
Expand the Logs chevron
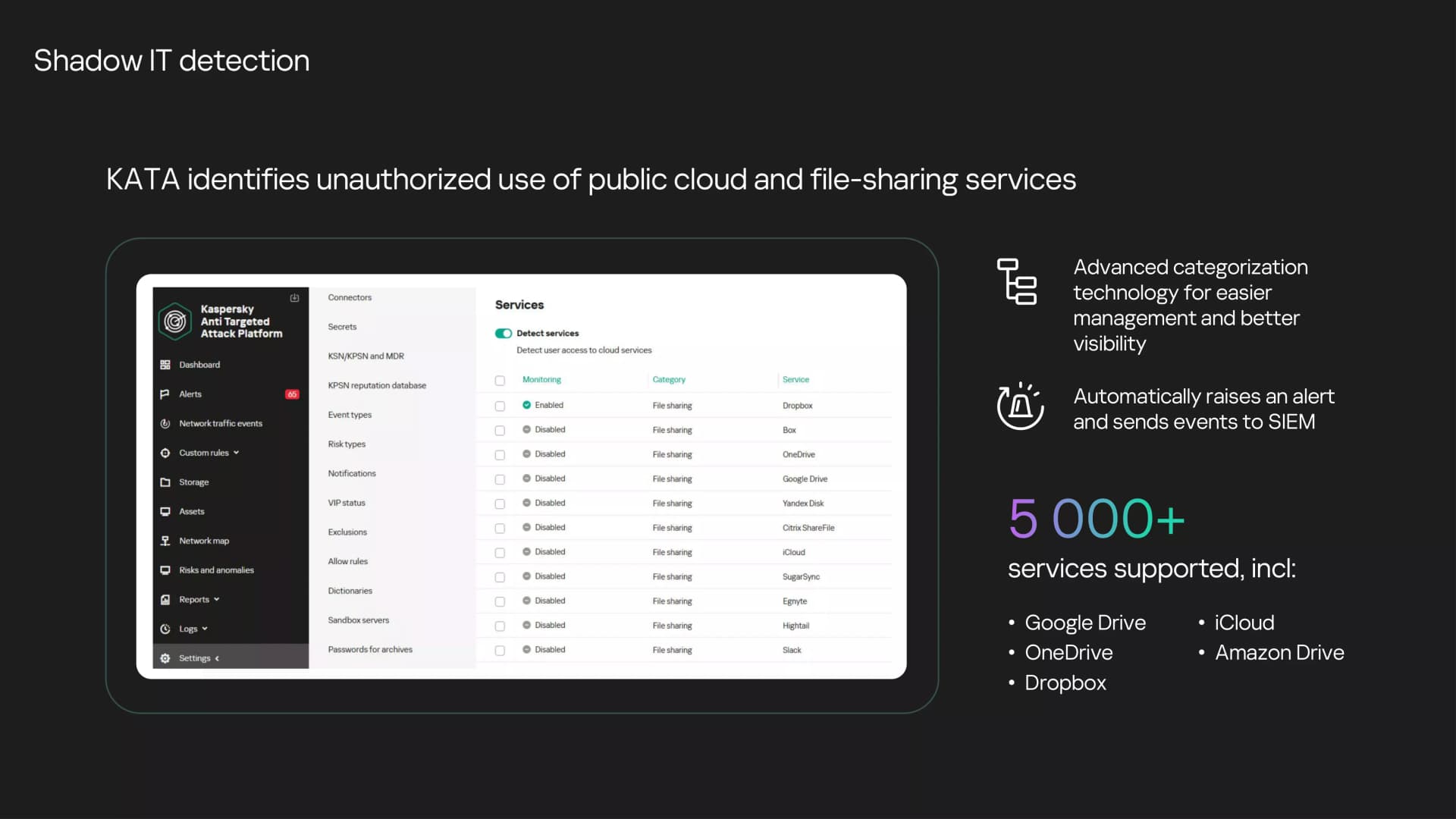(x=205, y=629)
